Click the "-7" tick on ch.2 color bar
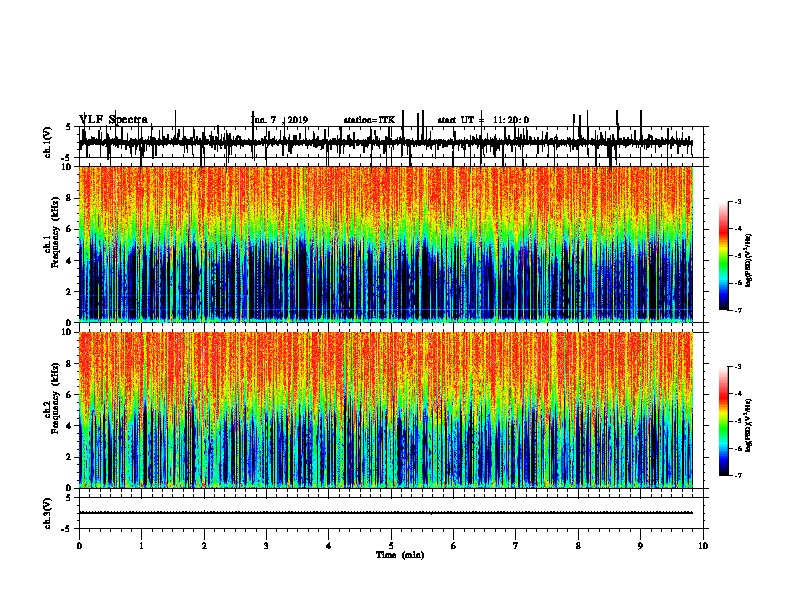The image size is (792, 612). pyautogui.click(x=738, y=475)
